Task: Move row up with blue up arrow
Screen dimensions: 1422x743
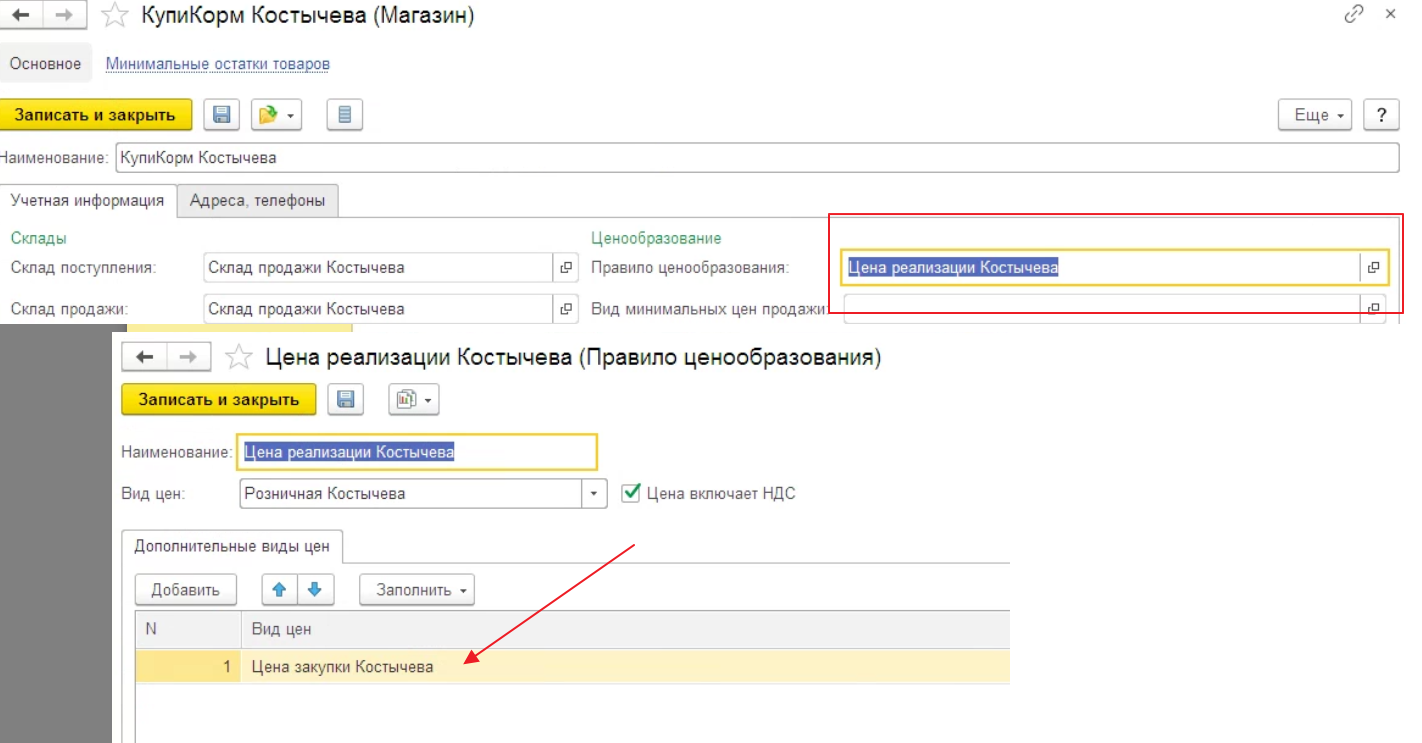Action: click(280, 590)
